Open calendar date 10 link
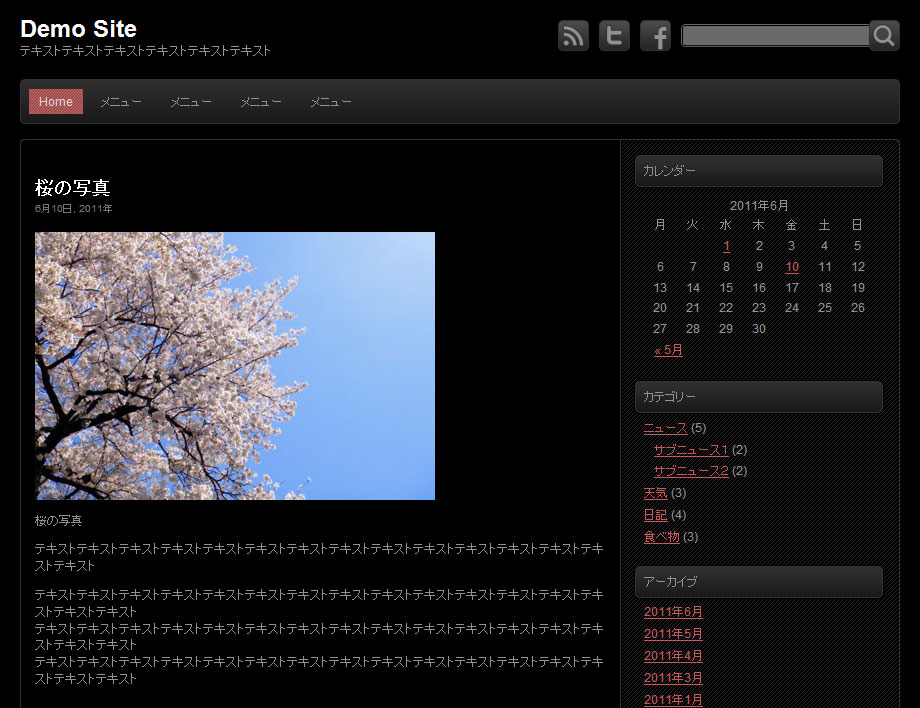920x708 pixels. tap(792, 267)
